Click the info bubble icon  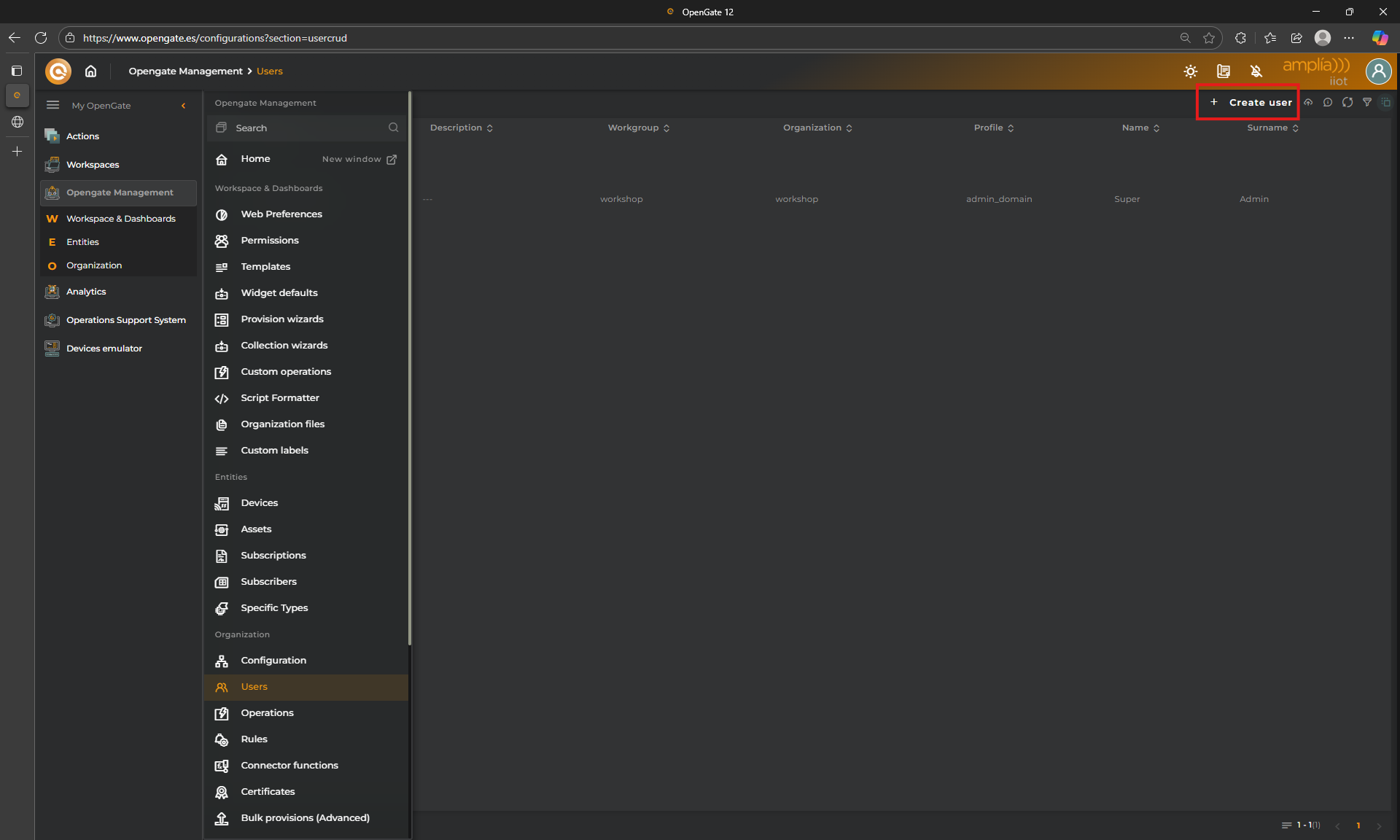(x=1328, y=103)
